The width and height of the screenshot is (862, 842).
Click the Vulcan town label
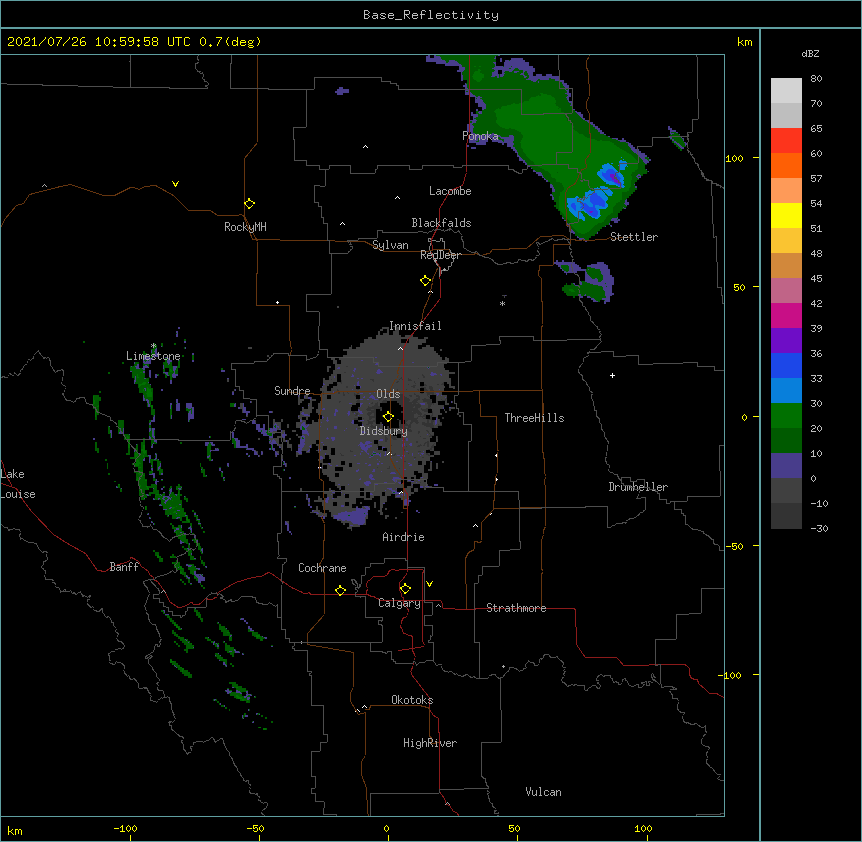click(543, 792)
